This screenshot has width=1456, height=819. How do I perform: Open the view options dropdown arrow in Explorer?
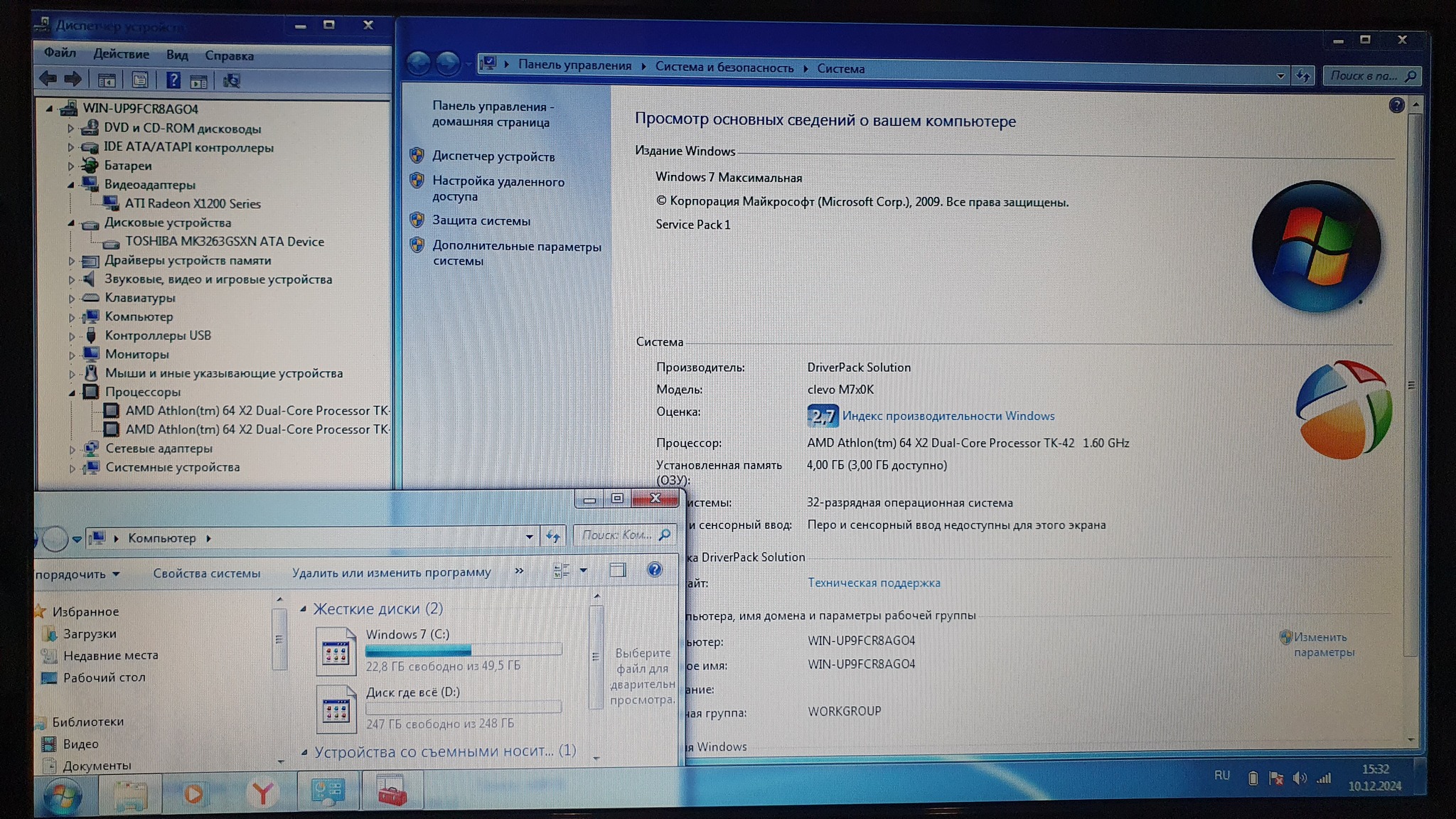pos(583,570)
